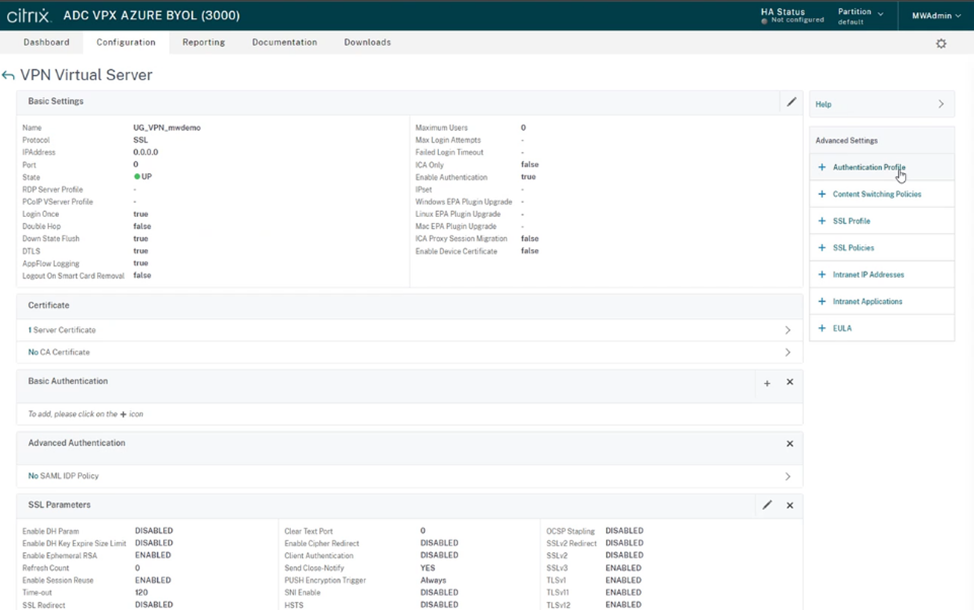Click plus icon next to Authentication Profile
This screenshot has width=974, height=610.
[822, 167]
